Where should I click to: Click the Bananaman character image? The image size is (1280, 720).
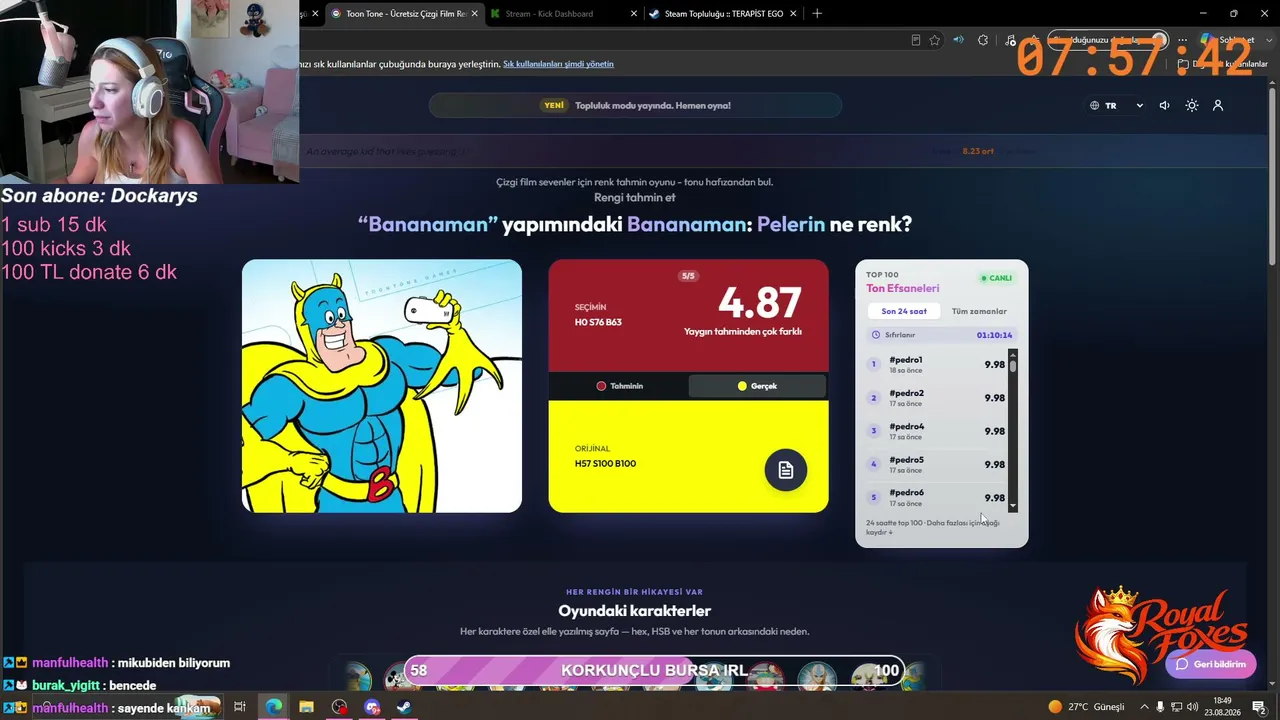[x=382, y=386]
